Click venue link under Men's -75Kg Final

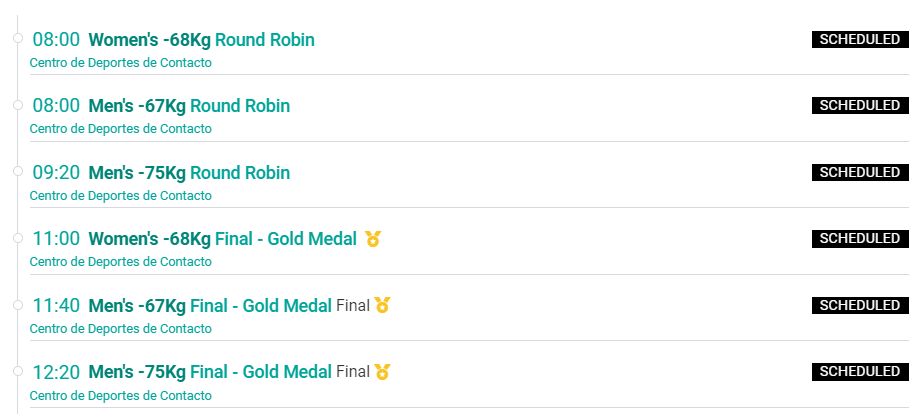click(121, 396)
